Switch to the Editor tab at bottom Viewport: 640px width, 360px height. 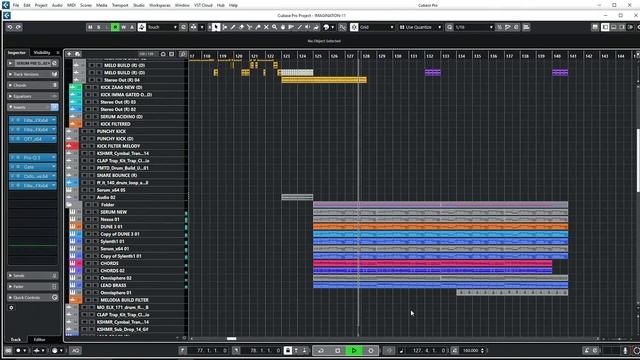pyautogui.click(x=39, y=339)
